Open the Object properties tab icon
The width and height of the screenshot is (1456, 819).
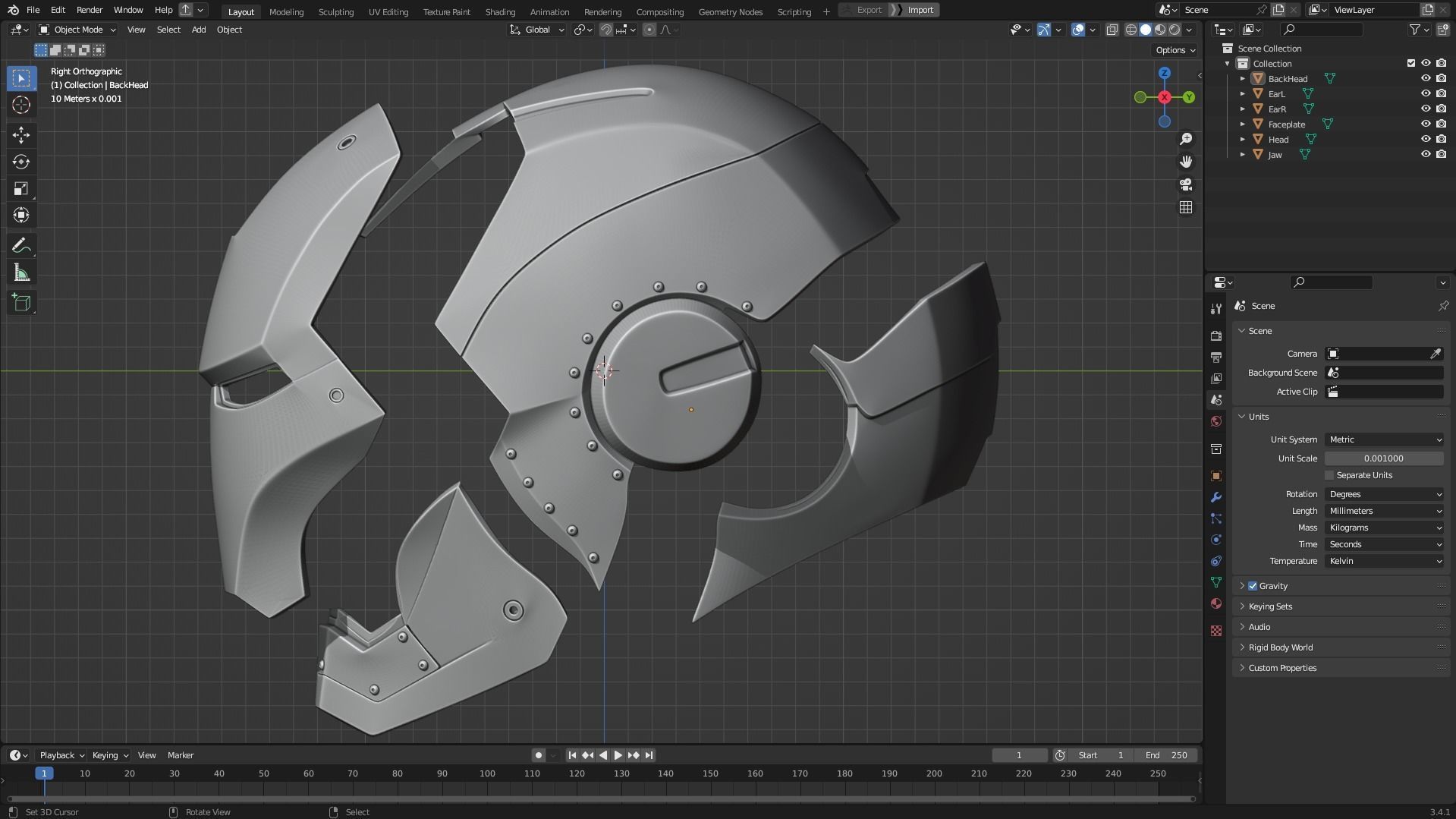tap(1216, 476)
